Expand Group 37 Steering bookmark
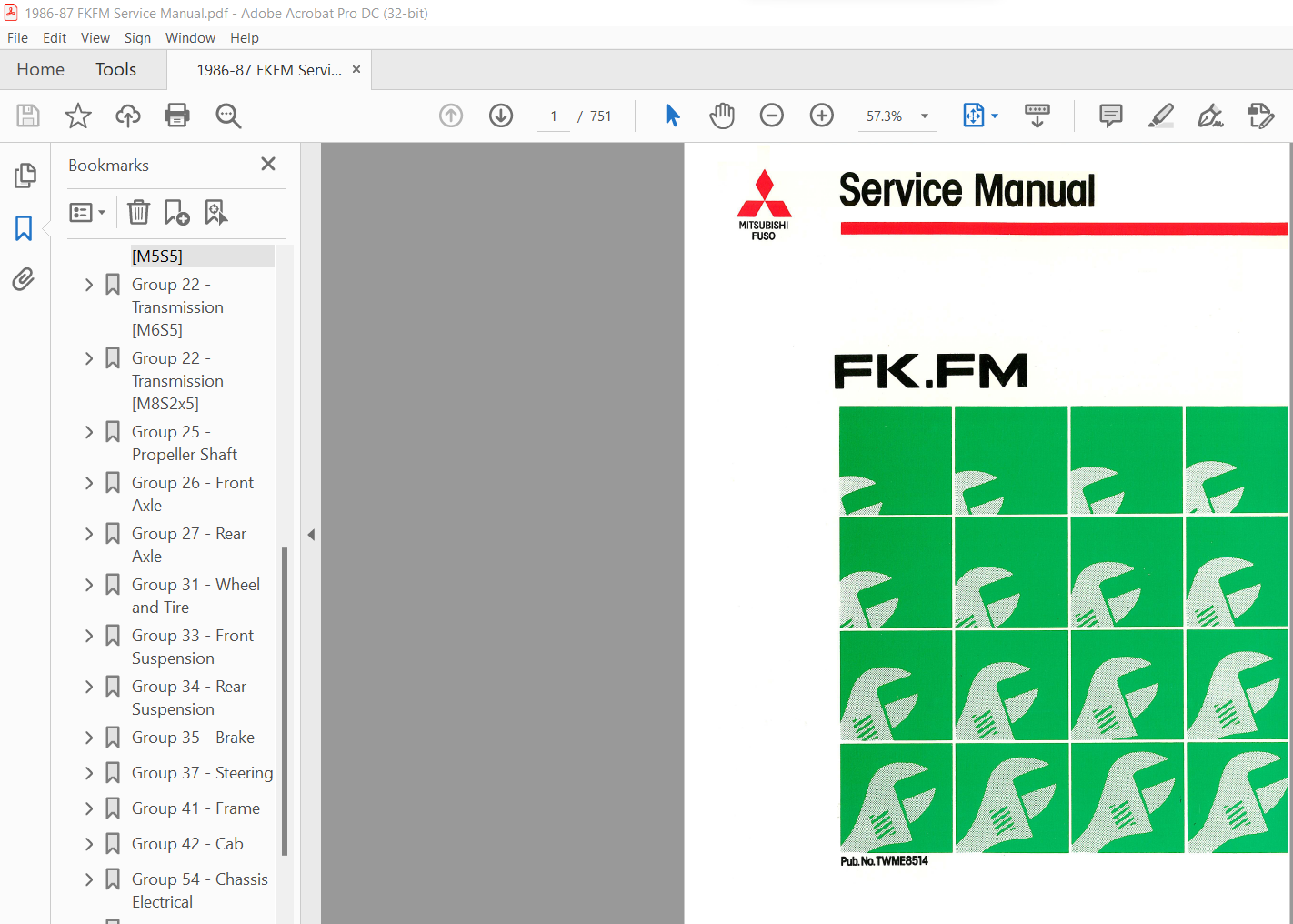Screen dimensions: 1293x924 tap(89, 773)
